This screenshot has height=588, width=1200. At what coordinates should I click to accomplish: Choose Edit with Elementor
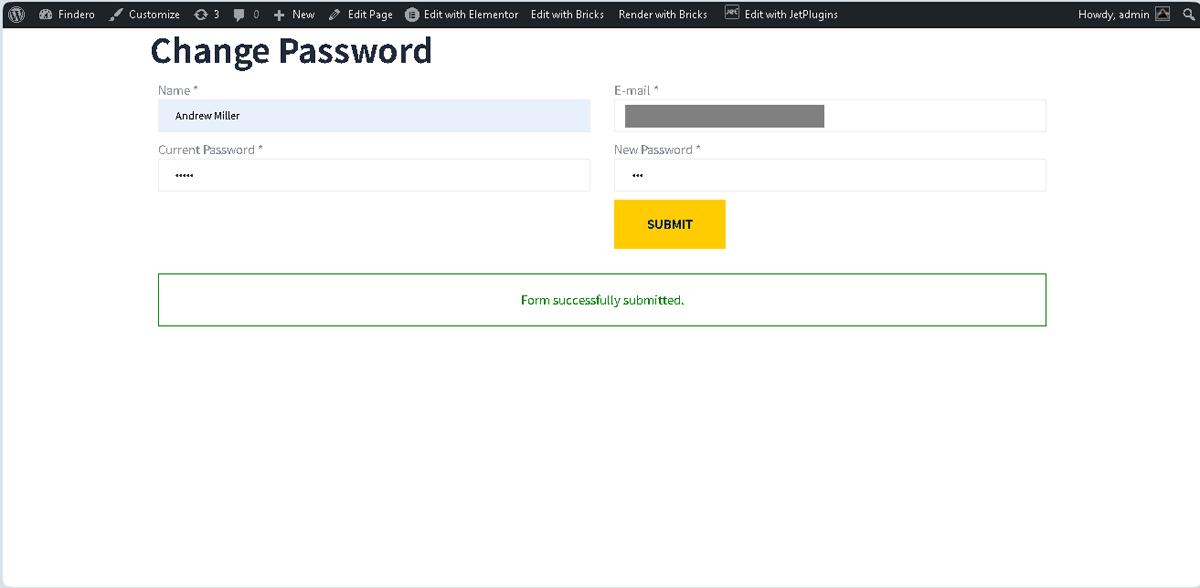pos(461,14)
